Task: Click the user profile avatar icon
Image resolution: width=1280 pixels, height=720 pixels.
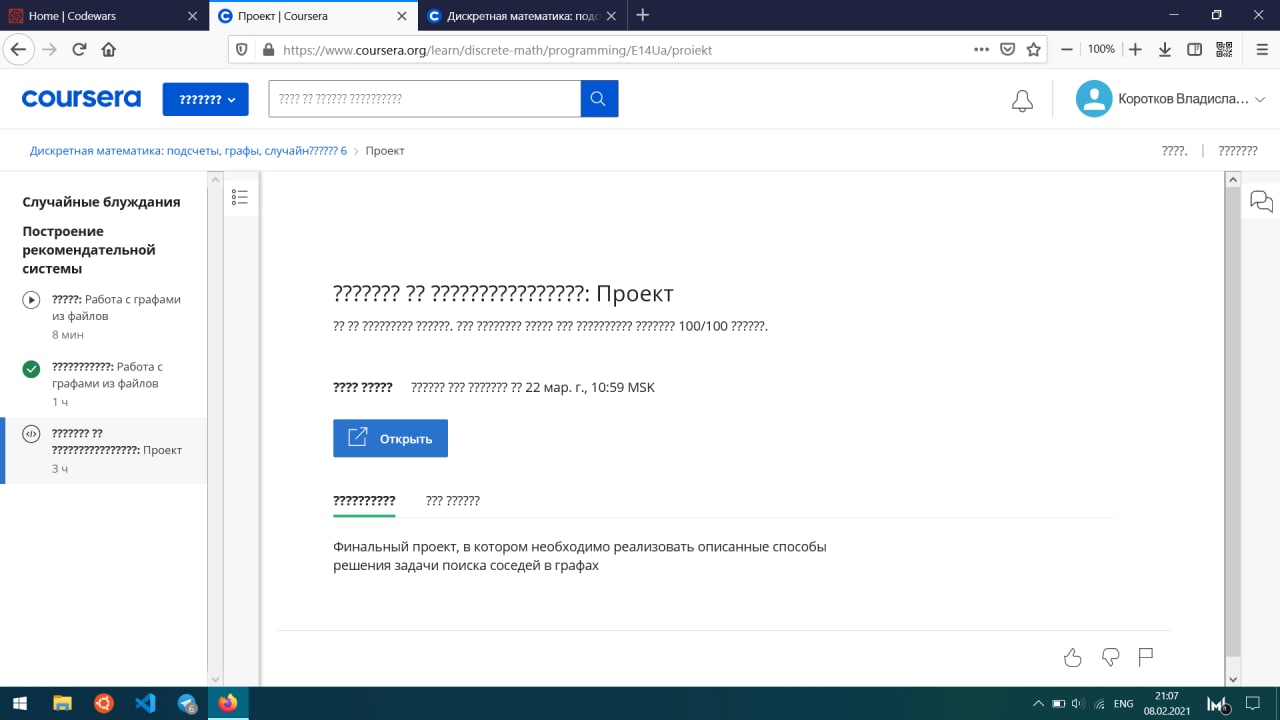Action: pos(1094,98)
